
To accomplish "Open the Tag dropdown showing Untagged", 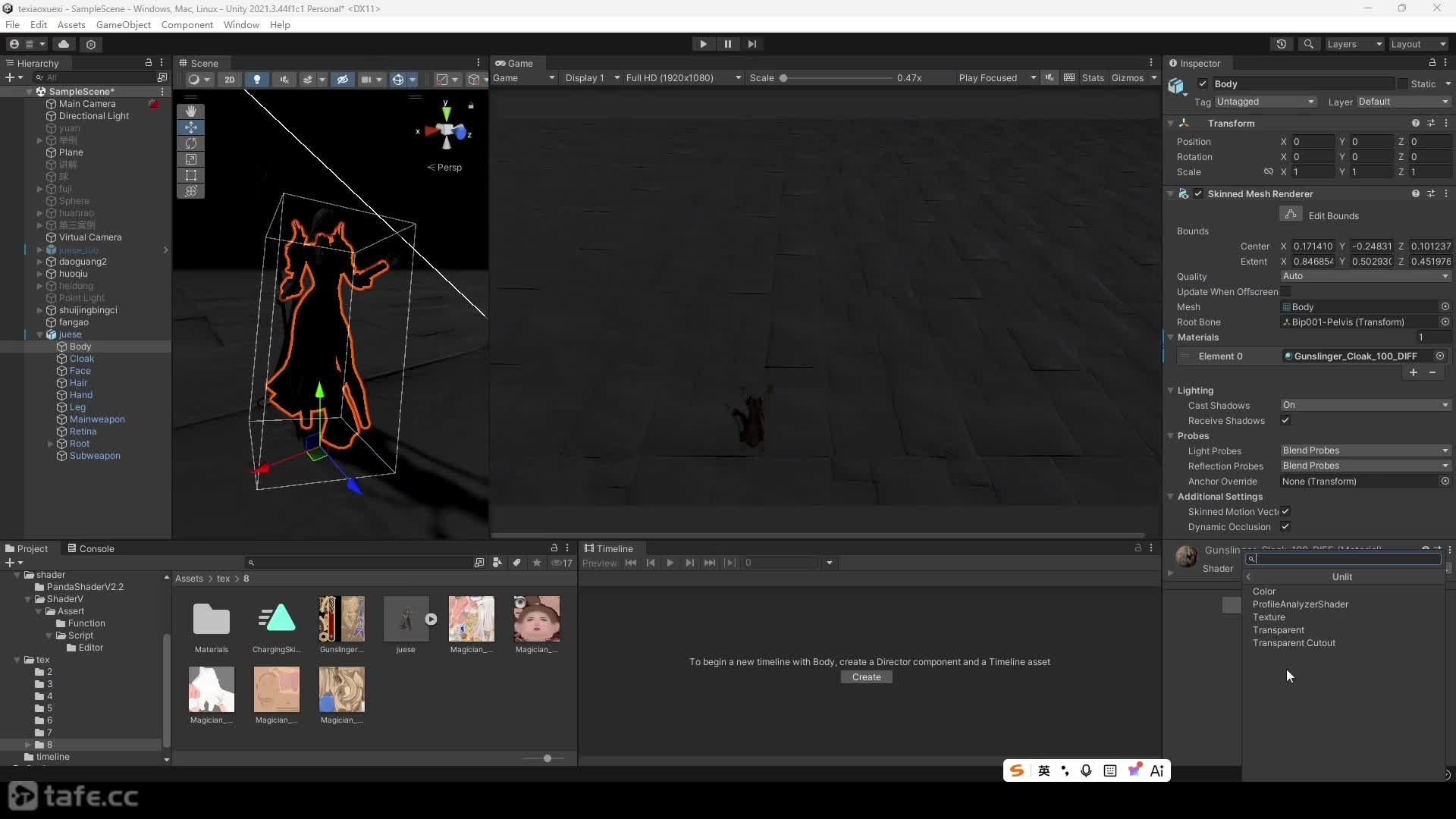I will coord(1266,102).
